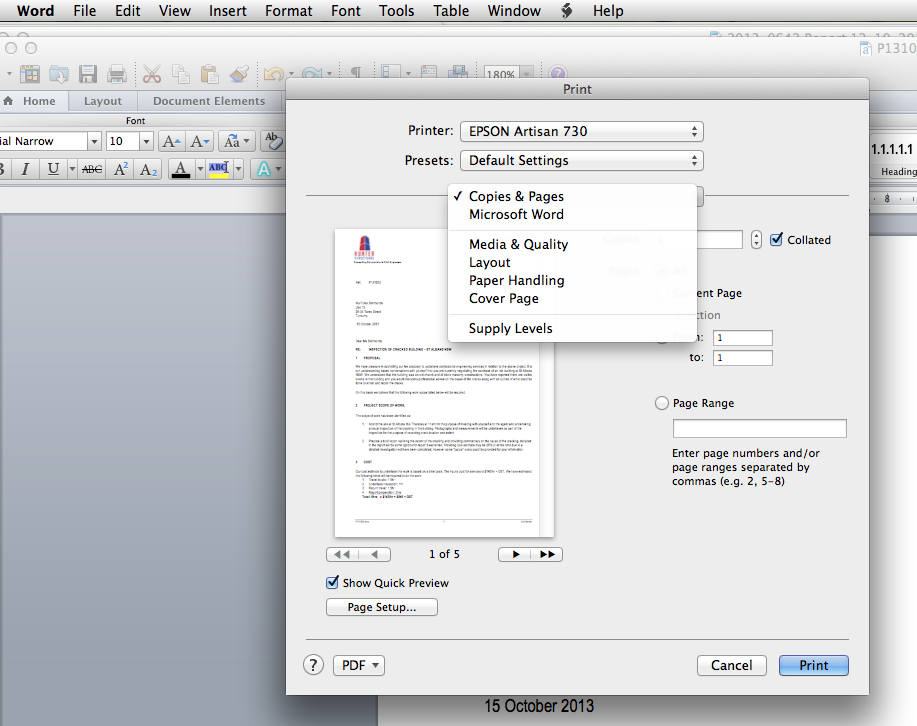The image size is (917, 726).
Task: Click the Grow Font icon
Action: click(x=171, y=141)
